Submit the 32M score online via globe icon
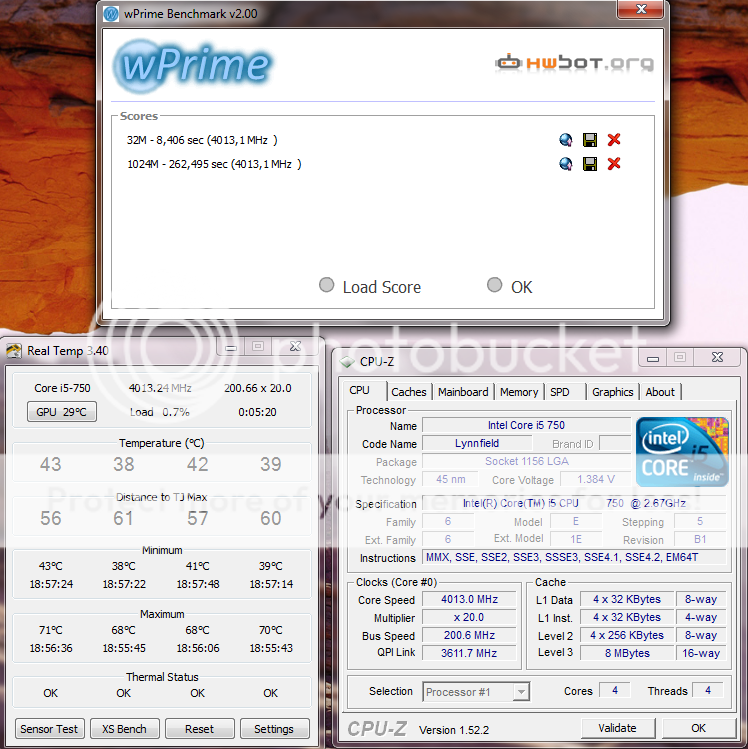The image size is (748, 749). click(x=566, y=139)
